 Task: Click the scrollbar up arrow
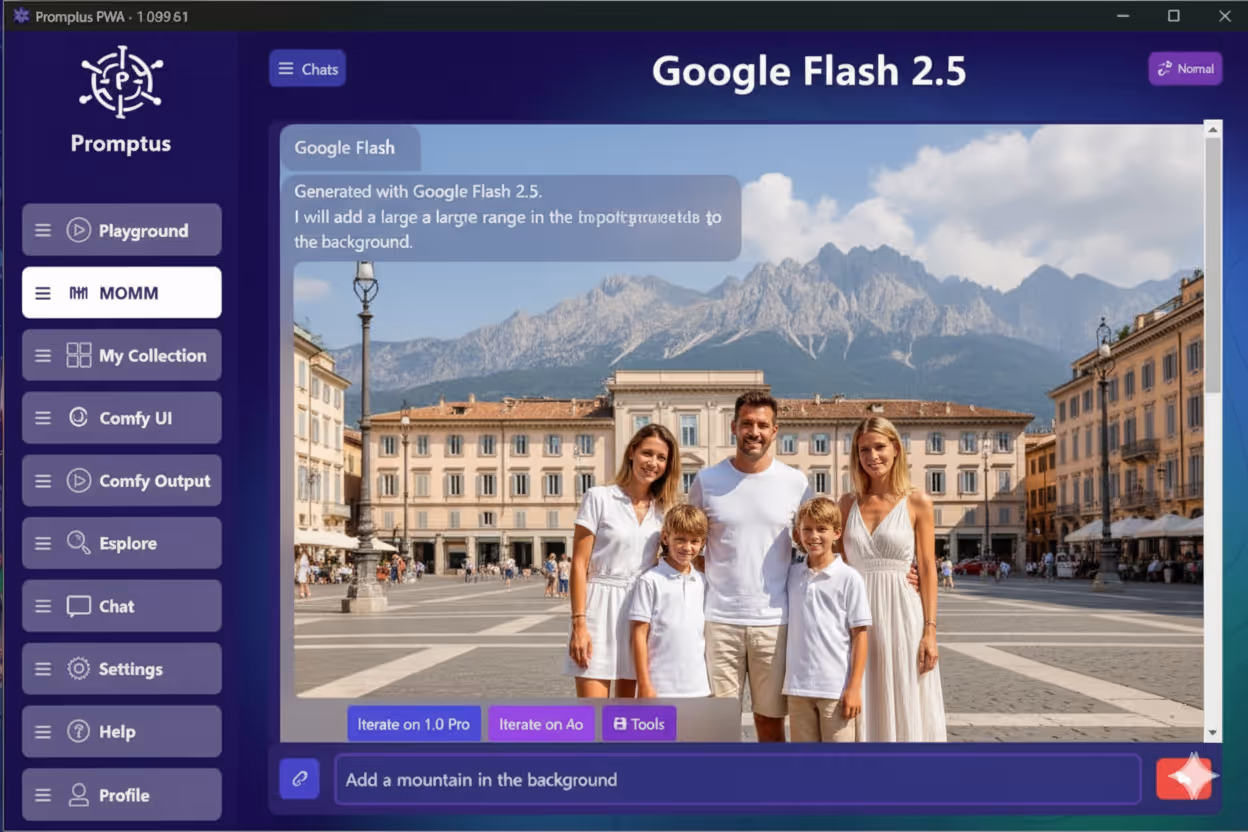[x=1213, y=129]
